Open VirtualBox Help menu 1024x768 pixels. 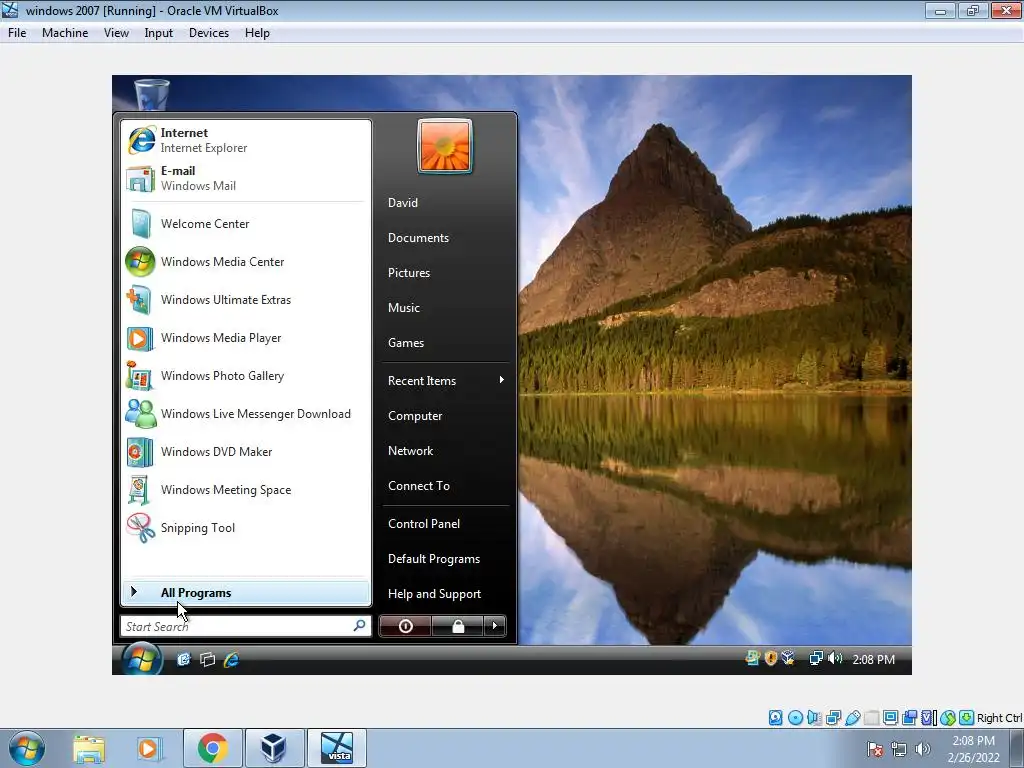tap(257, 33)
